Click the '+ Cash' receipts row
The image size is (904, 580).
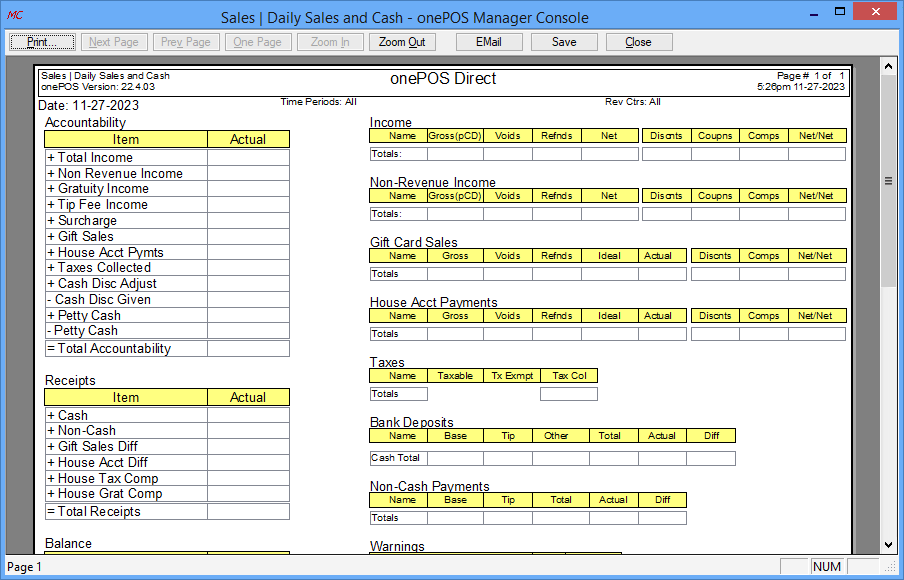pos(167,415)
